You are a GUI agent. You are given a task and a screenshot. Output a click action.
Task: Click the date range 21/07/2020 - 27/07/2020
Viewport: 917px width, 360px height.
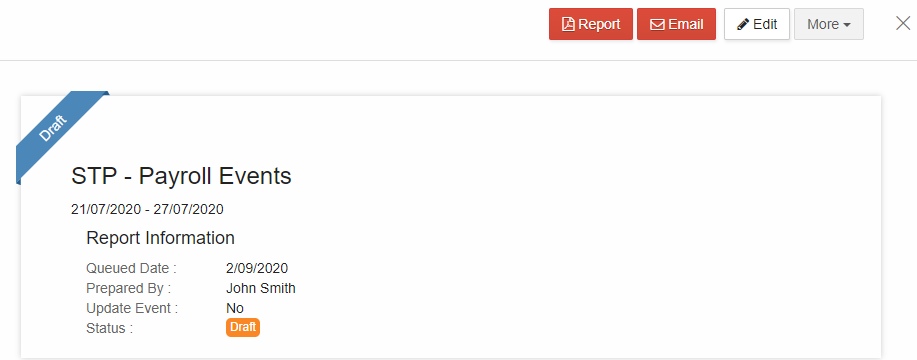coord(147,209)
